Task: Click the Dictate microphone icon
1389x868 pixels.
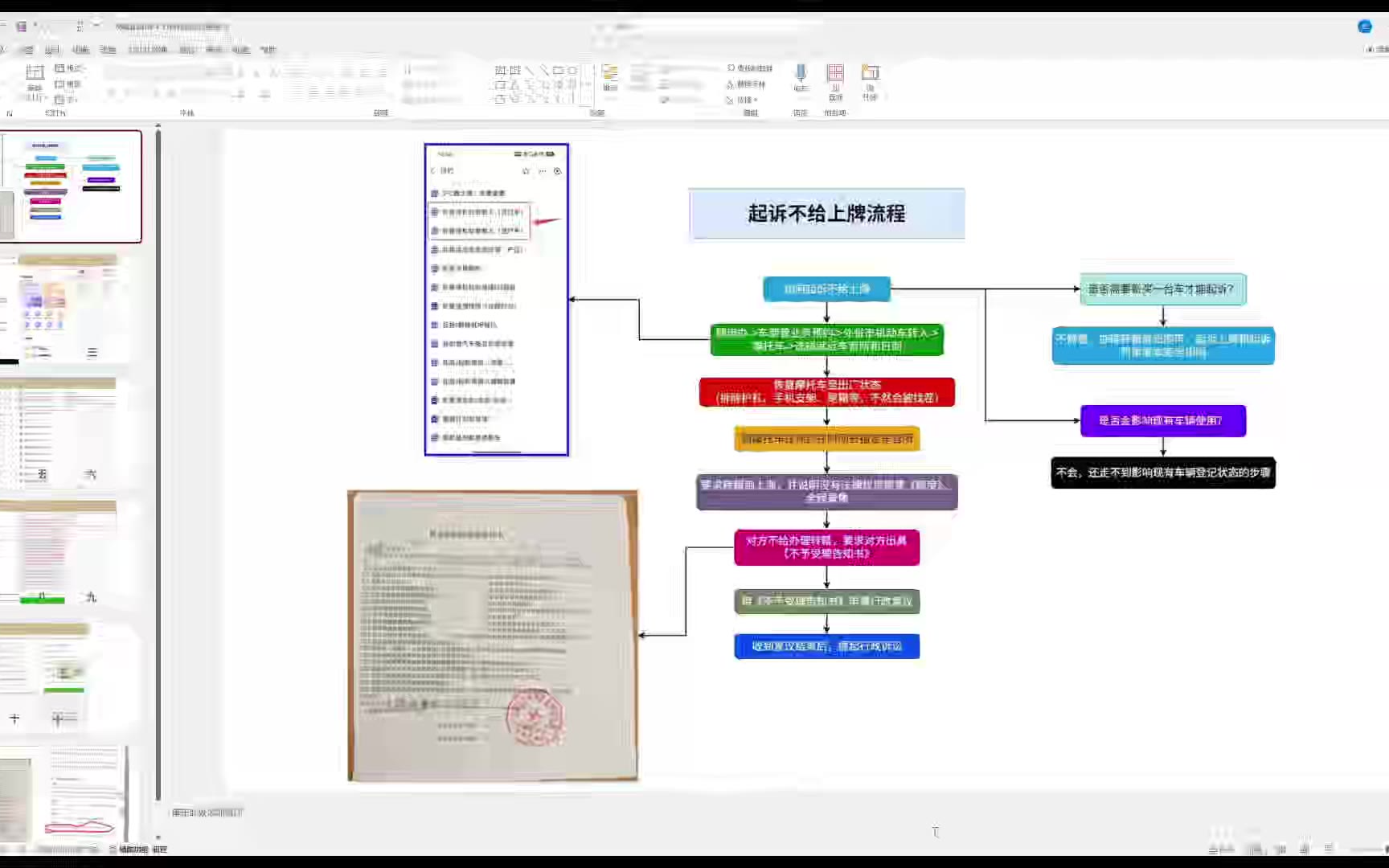Action: (x=801, y=77)
